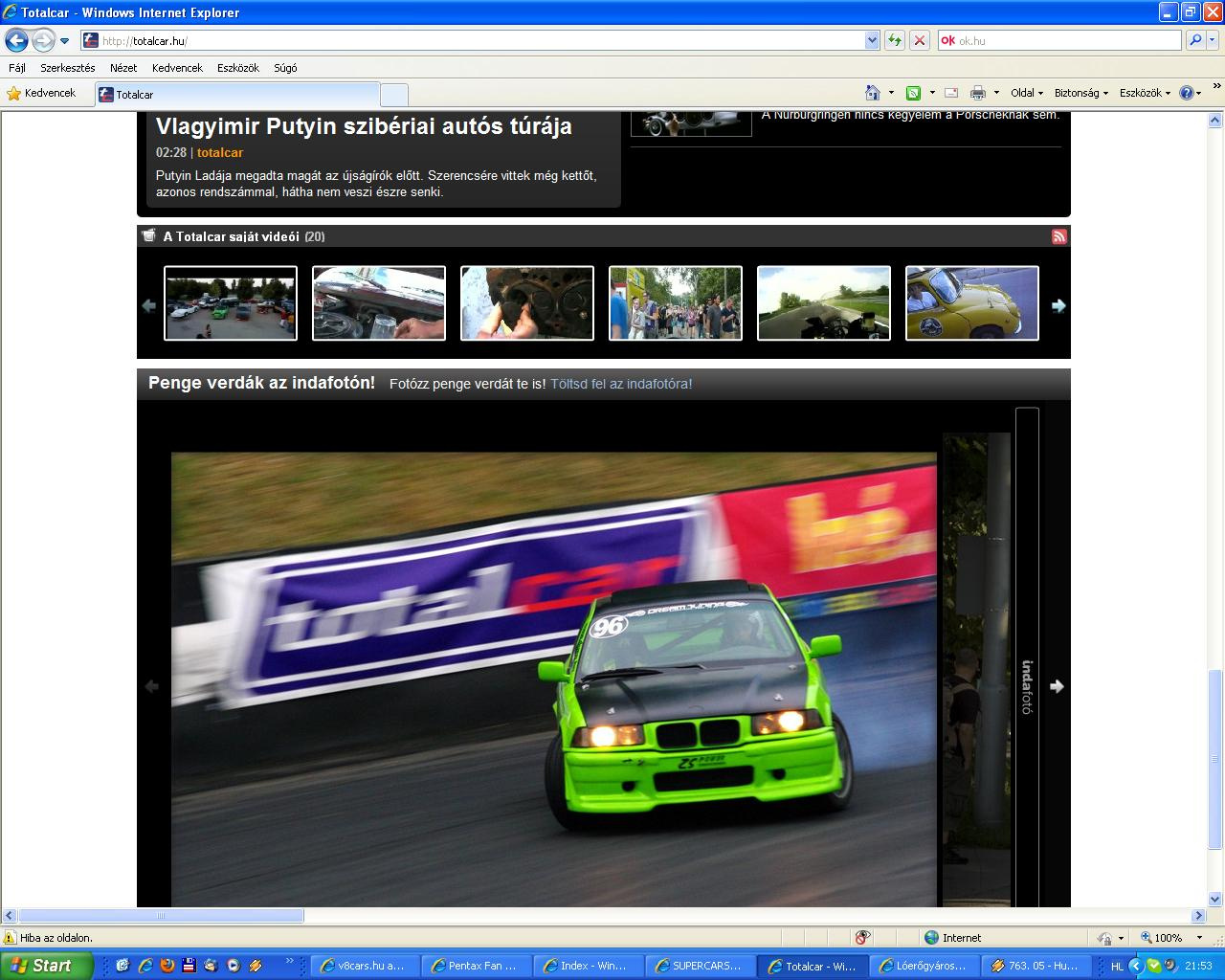Show previous videos with the left arrow
The image size is (1225, 980).
tap(148, 306)
